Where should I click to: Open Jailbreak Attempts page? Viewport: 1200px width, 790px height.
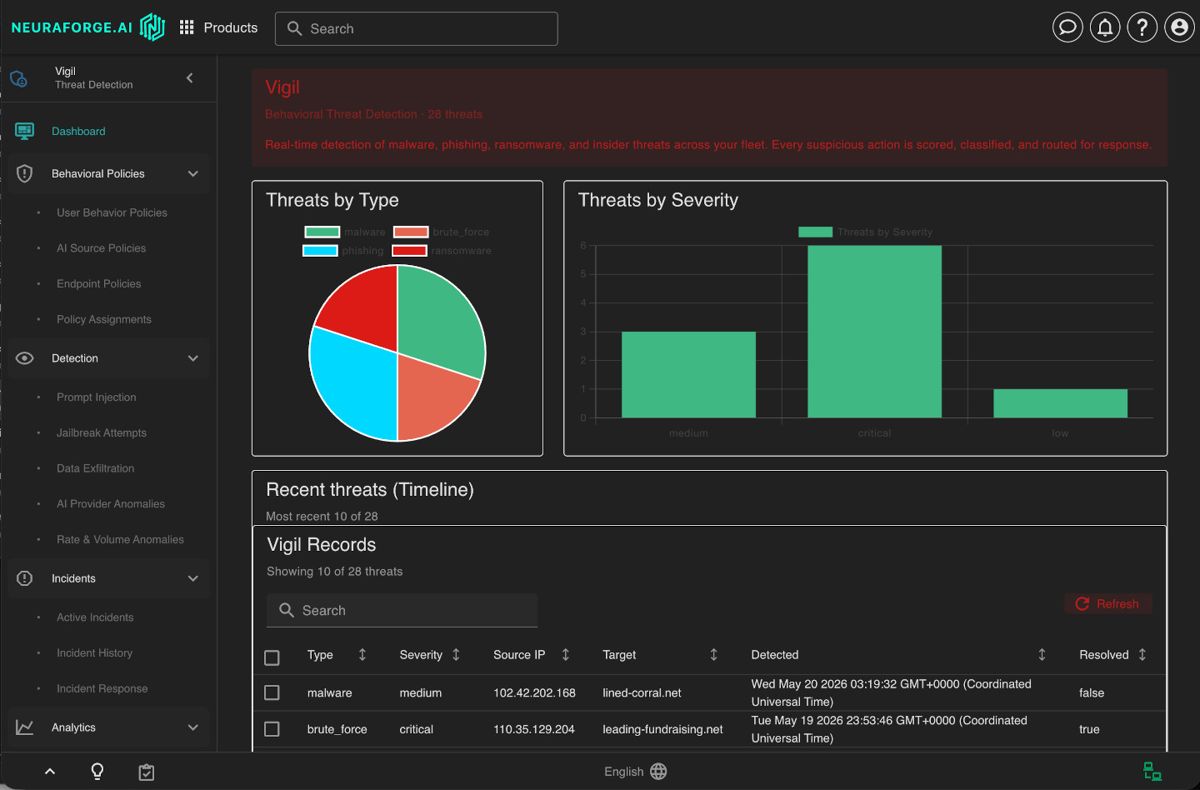pyautogui.click(x=101, y=433)
